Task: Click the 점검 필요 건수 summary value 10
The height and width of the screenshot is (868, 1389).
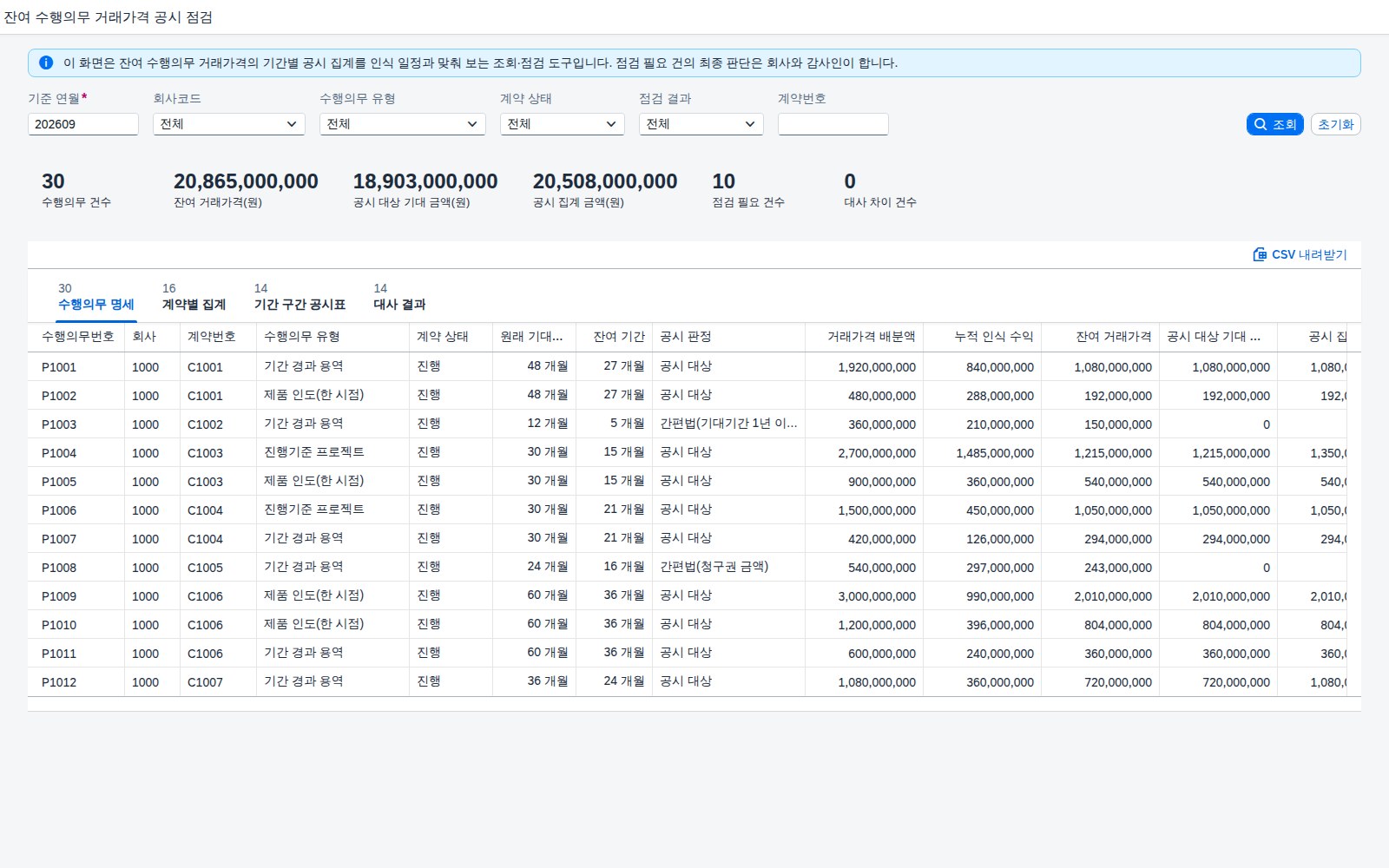Action: 724,181
